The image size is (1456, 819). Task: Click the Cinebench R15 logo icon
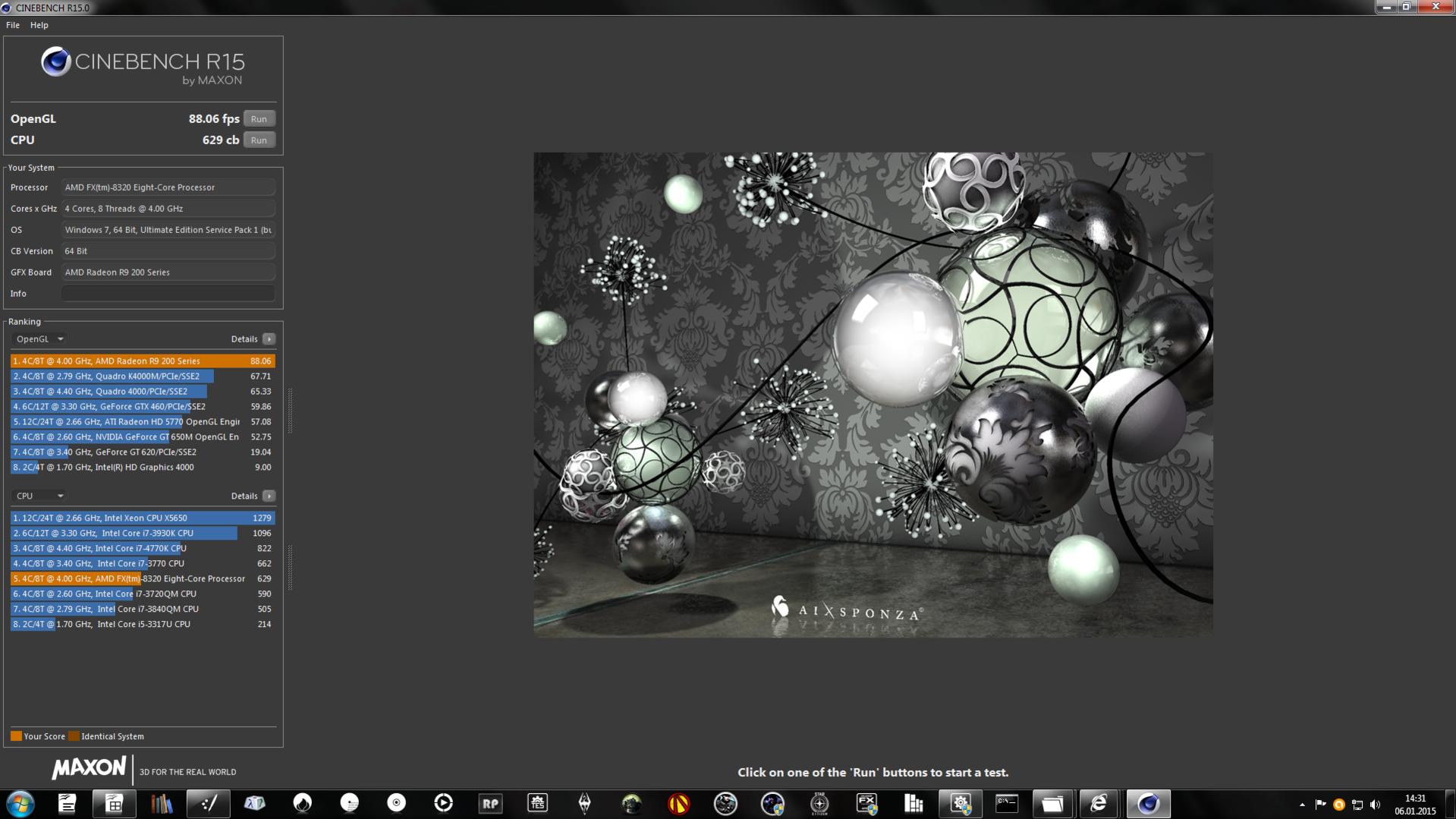pos(55,62)
